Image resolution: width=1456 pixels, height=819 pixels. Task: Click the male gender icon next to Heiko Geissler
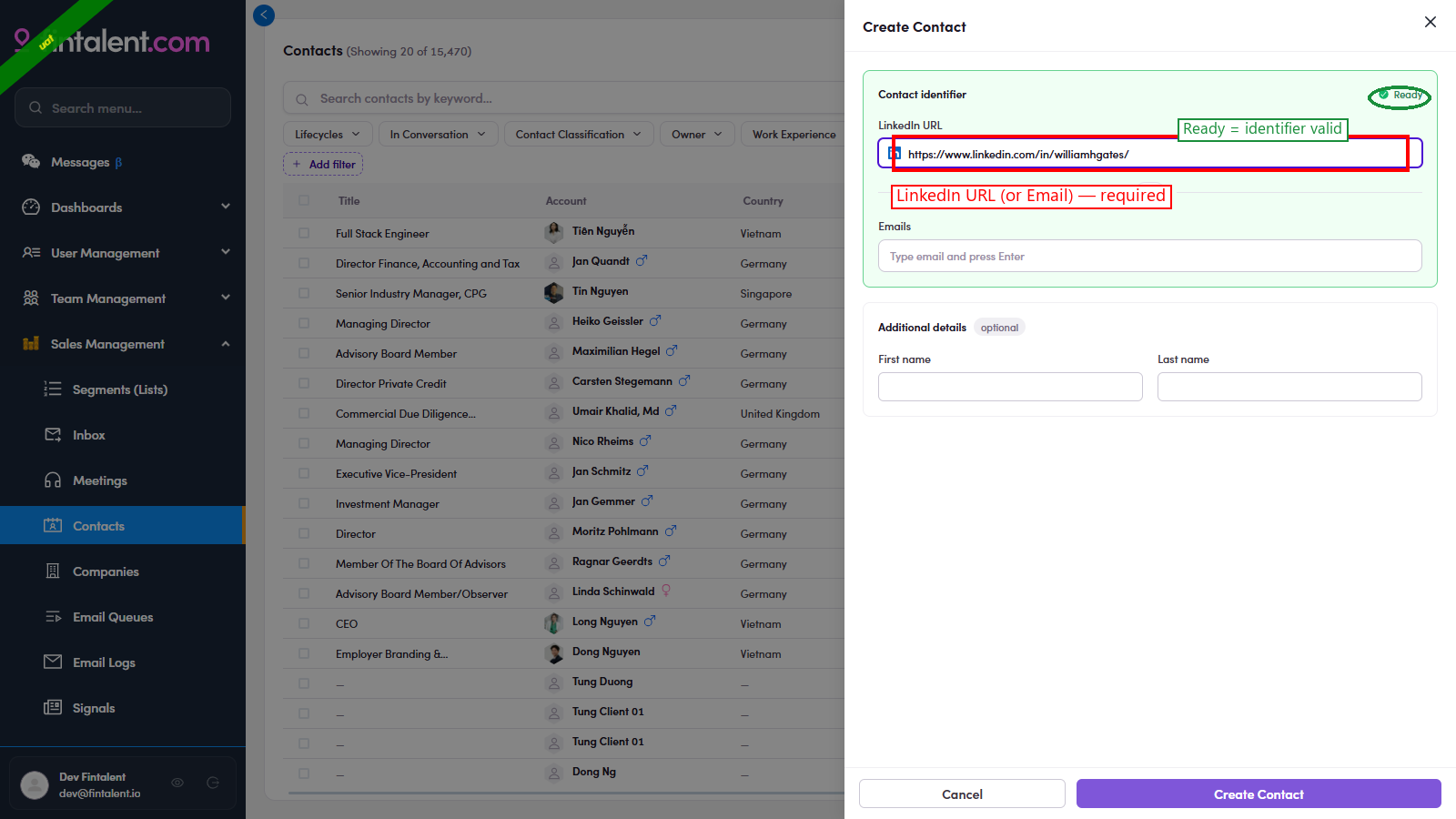coord(655,320)
